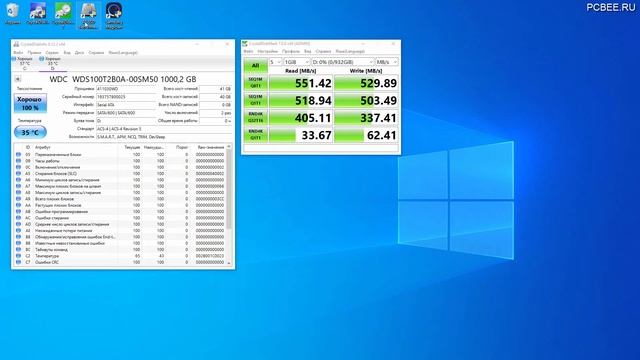The width and height of the screenshot is (640, 360).
Task: Click the serial number field in CrystalDiskInfo
Action: tap(126, 97)
